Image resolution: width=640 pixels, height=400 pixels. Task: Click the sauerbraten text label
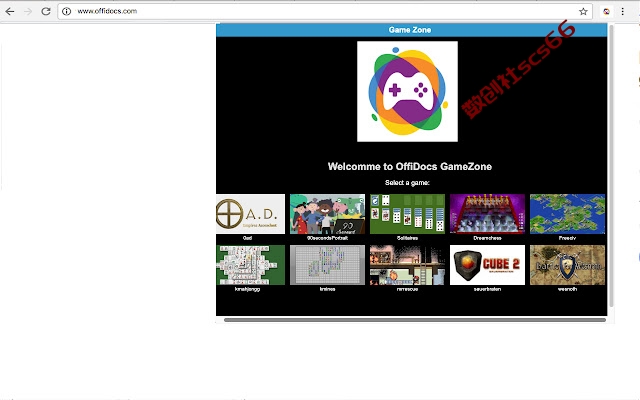tap(487, 289)
